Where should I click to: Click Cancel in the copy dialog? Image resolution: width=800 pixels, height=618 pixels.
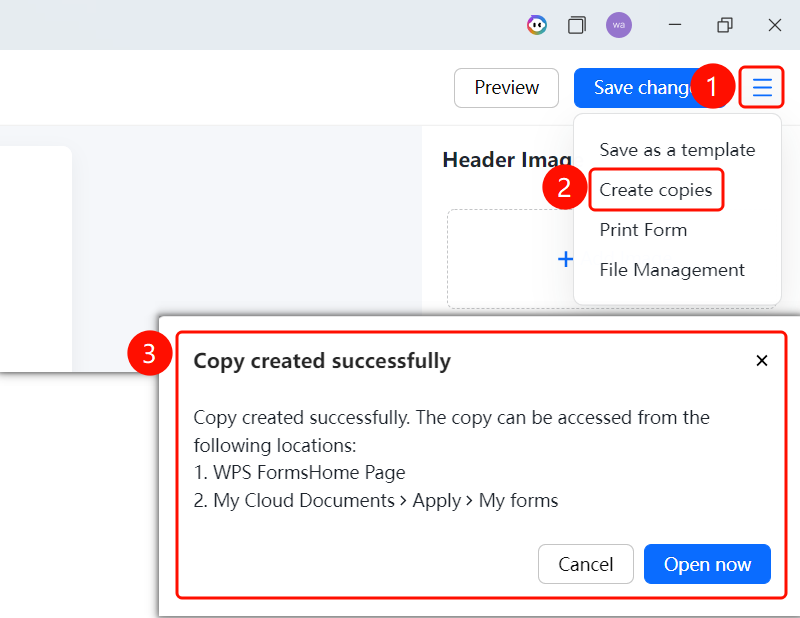(586, 564)
